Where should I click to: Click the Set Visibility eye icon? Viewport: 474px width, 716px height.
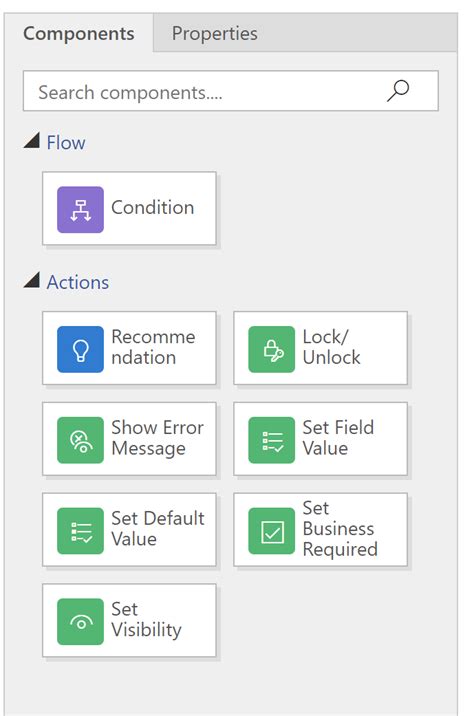pyautogui.click(x=80, y=622)
